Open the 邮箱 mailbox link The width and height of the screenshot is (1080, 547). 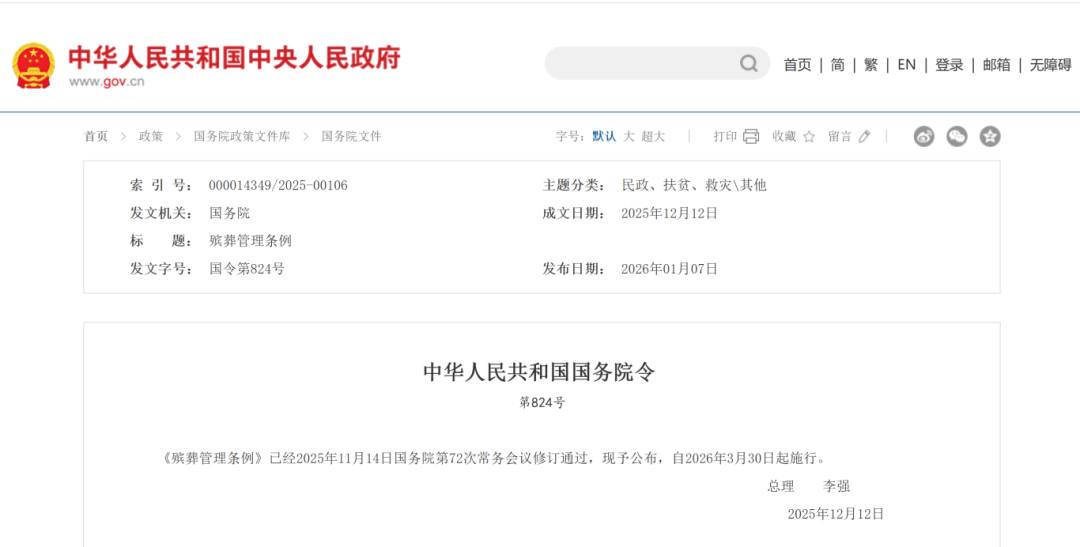click(996, 65)
